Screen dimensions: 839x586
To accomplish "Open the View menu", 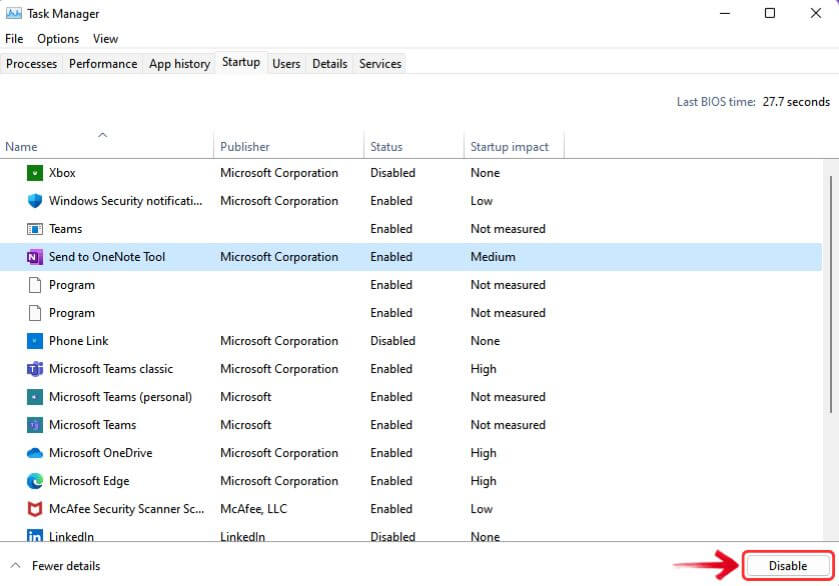I will coord(105,38).
